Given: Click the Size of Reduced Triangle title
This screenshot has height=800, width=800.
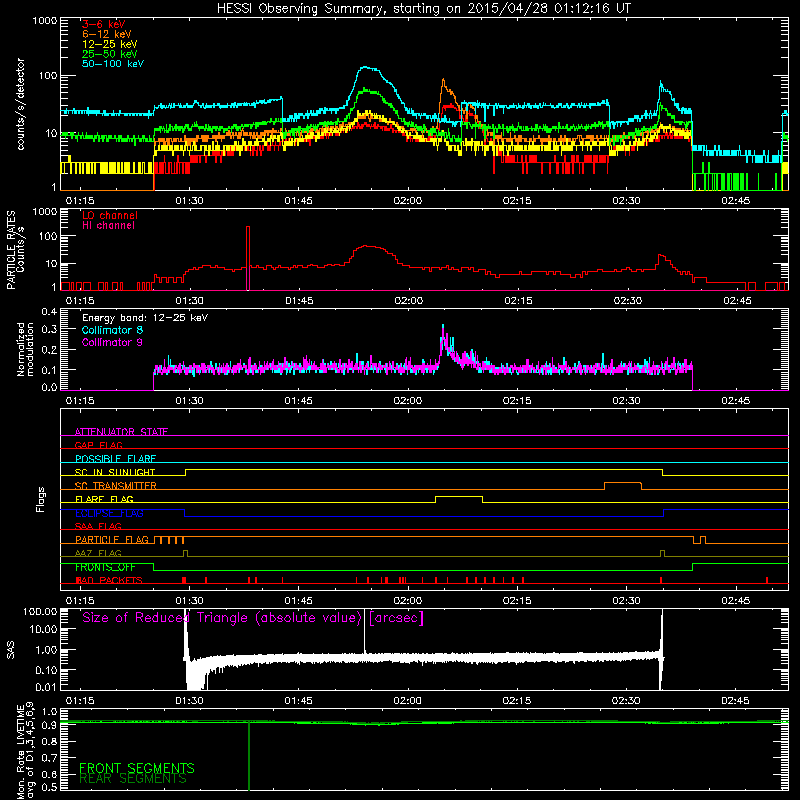Looking at the screenshot, I should 253,618.
